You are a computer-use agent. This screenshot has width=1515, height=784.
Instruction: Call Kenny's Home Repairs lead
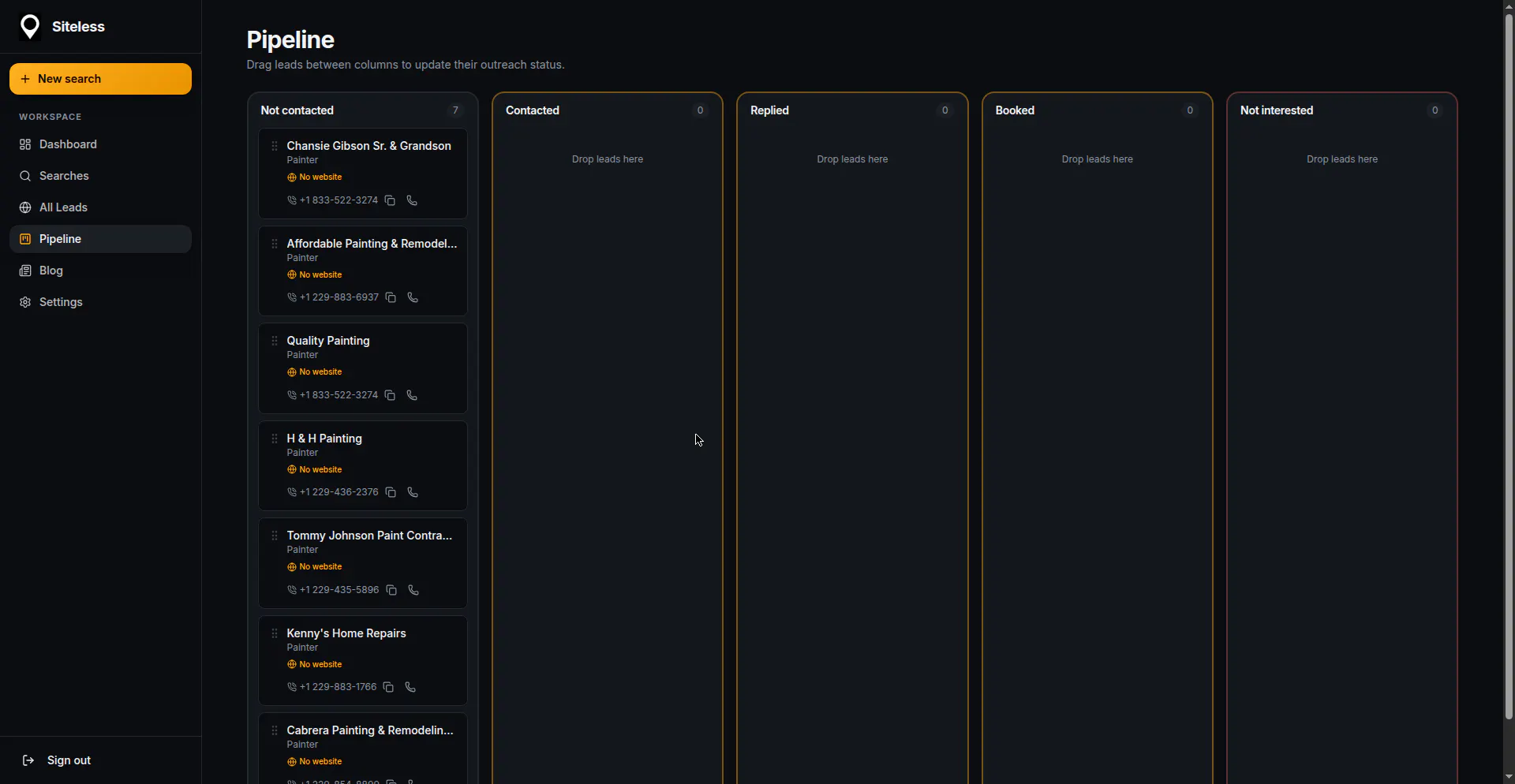pos(410,687)
